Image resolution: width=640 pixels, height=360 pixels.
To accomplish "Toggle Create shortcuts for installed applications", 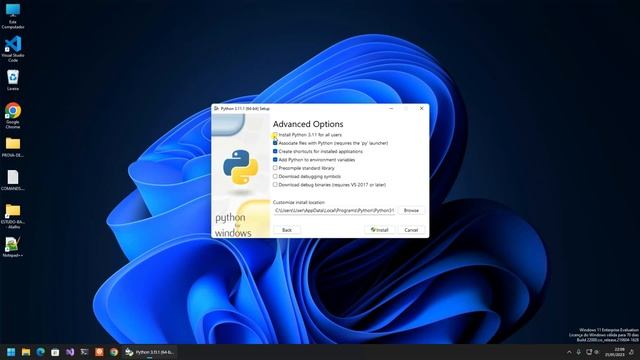I will click(x=275, y=151).
